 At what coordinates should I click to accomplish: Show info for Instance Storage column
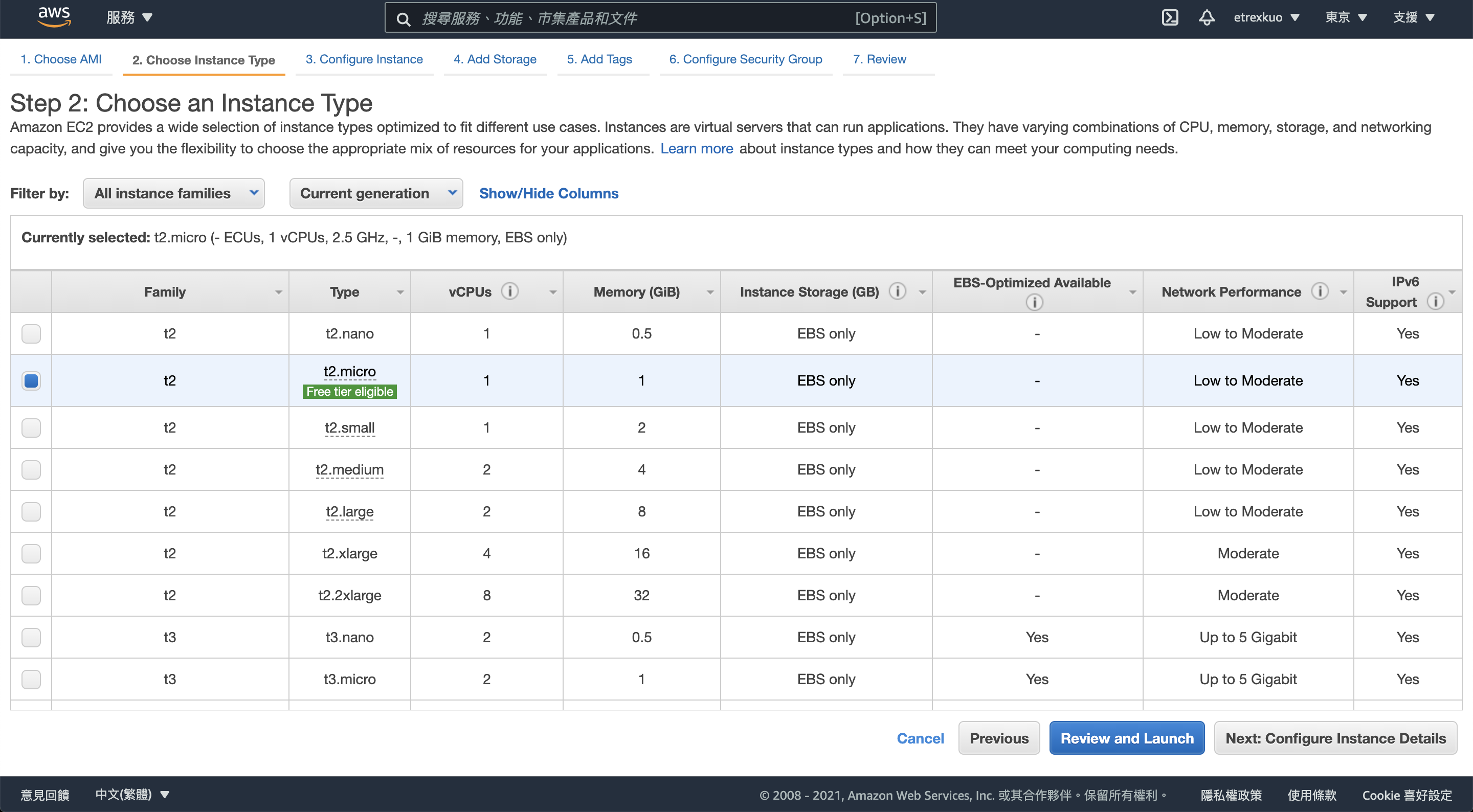[898, 291]
